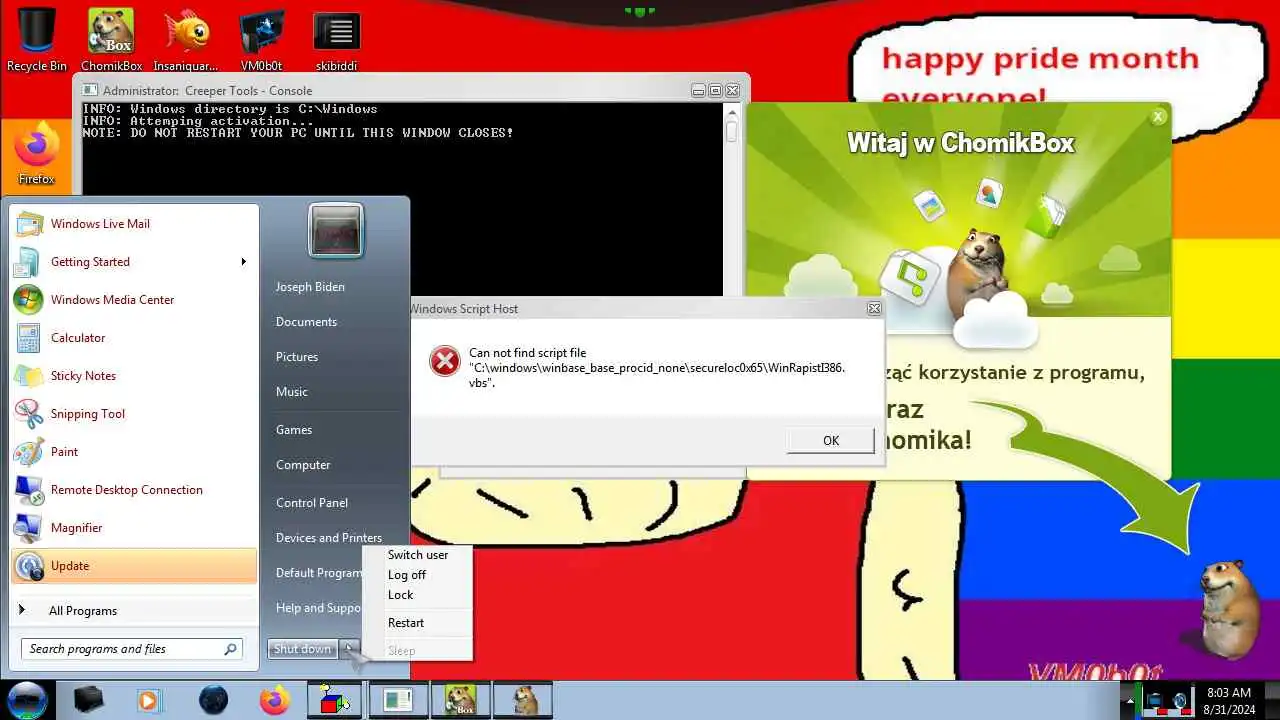Image resolution: width=1280 pixels, height=720 pixels.
Task: Click the Remote Desktop Connection icon
Action: point(28,490)
